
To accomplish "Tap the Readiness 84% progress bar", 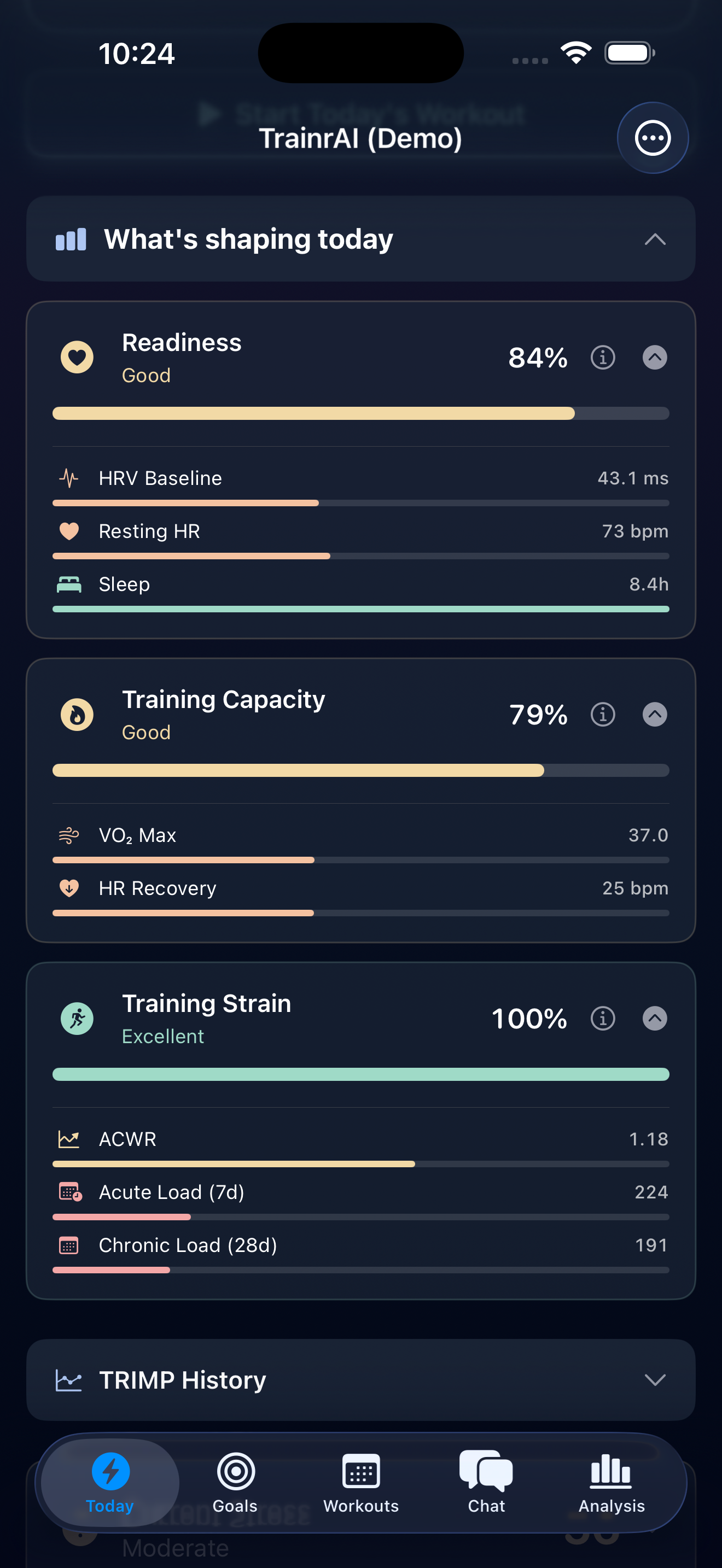I will (361, 413).
